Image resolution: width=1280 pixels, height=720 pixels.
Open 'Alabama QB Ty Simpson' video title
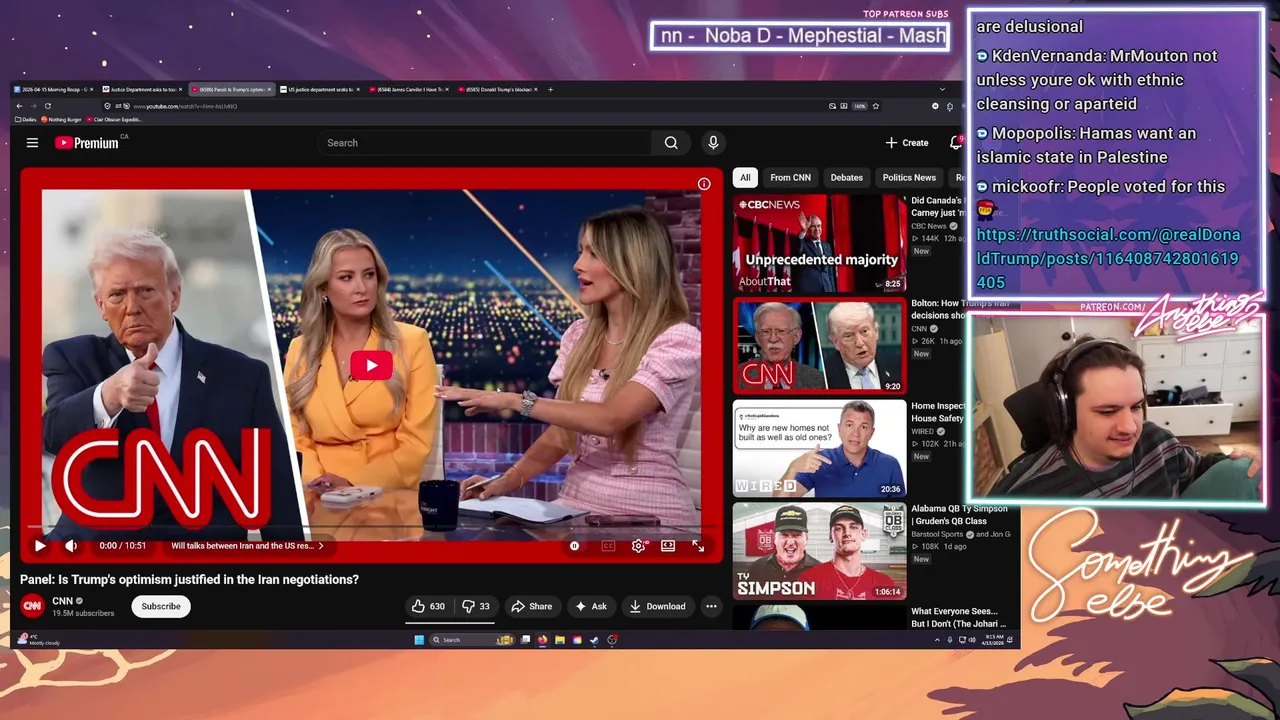960,515
